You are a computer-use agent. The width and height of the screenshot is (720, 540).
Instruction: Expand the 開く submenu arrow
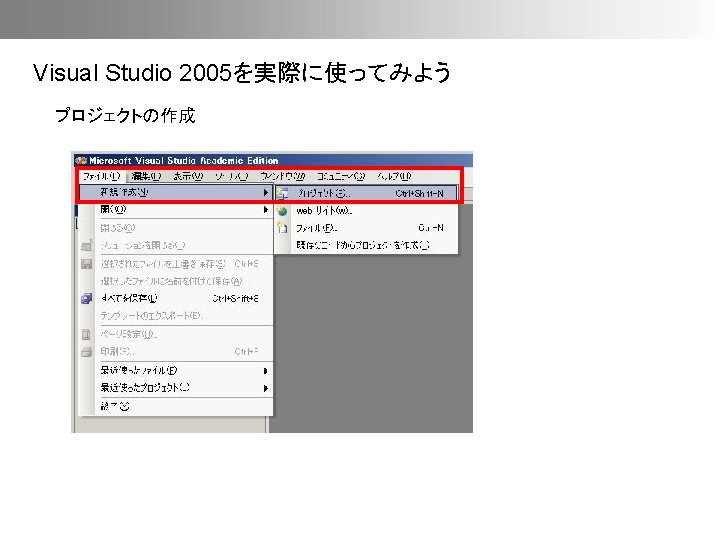click(x=265, y=210)
